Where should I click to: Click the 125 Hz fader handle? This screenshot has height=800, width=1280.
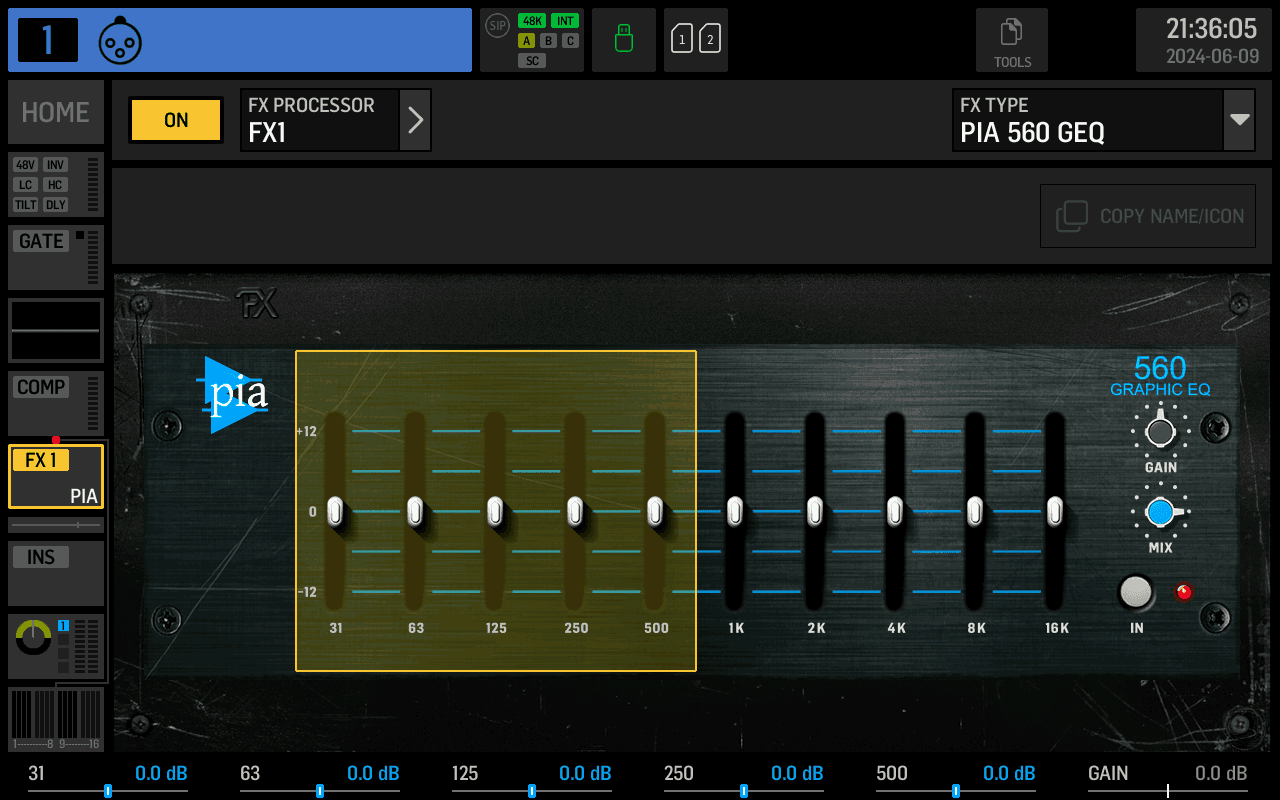495,512
